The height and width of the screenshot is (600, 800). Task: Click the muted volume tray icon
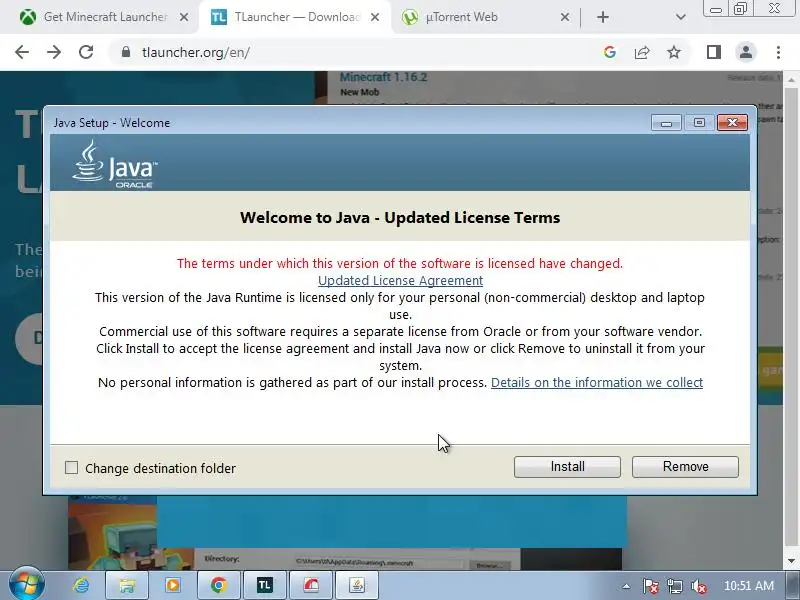coord(698,586)
